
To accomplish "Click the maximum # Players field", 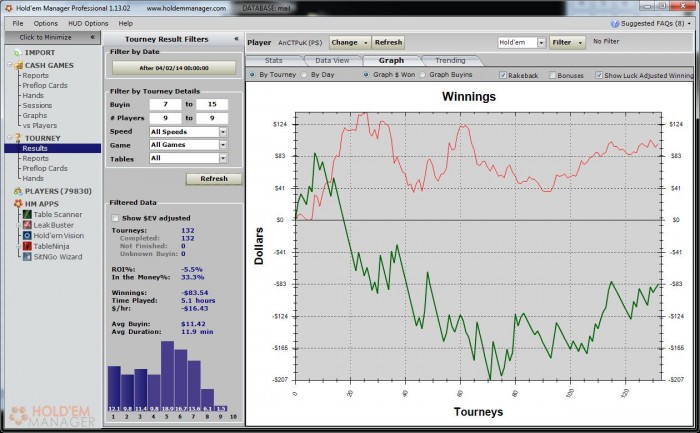I will point(212,118).
